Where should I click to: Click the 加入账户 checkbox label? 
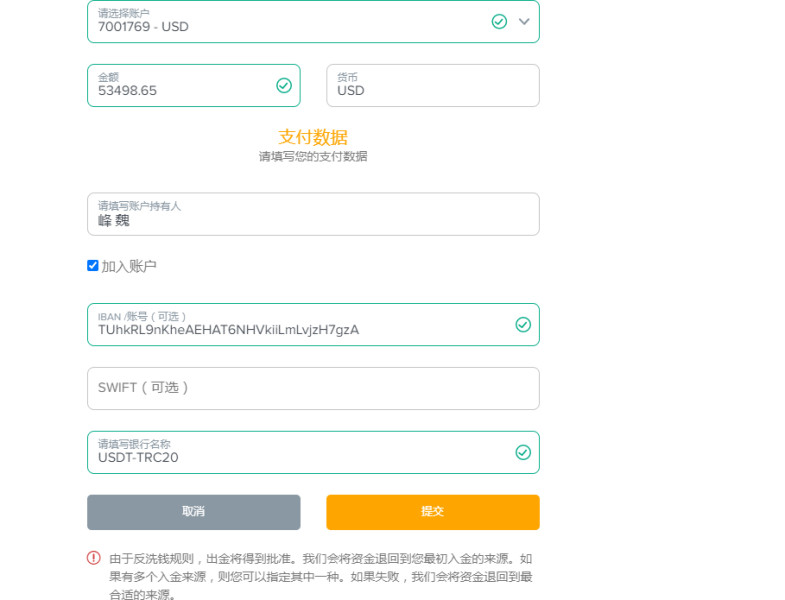click(129, 266)
